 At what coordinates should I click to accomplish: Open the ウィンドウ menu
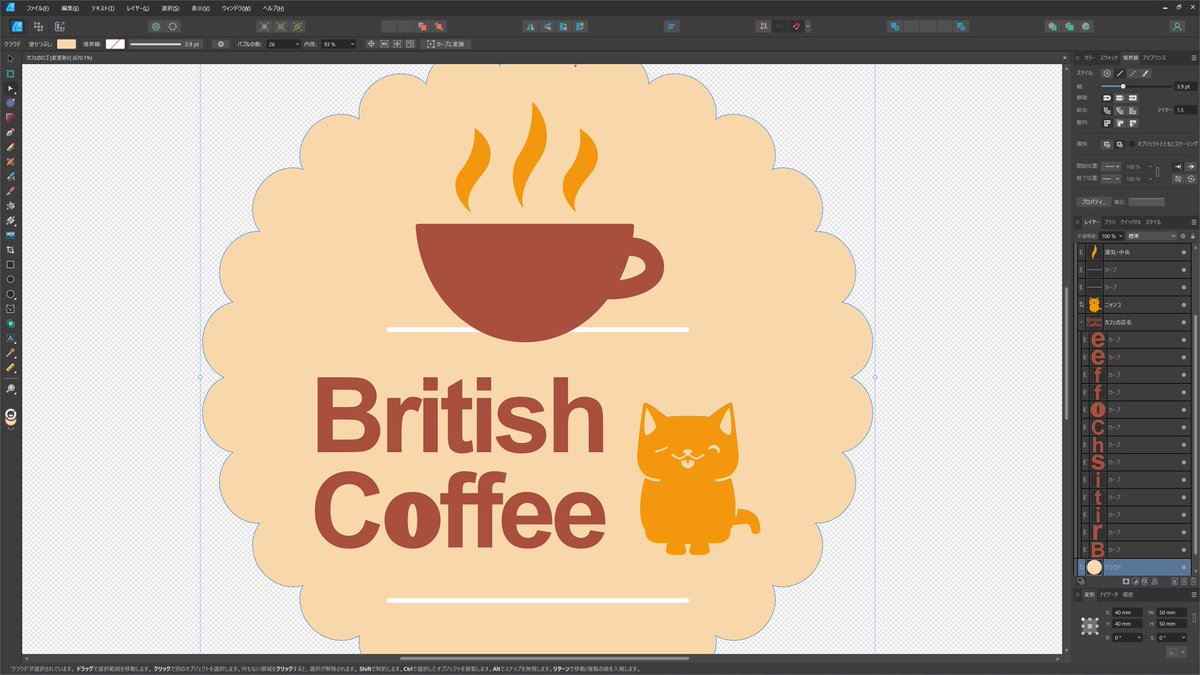(x=237, y=7)
